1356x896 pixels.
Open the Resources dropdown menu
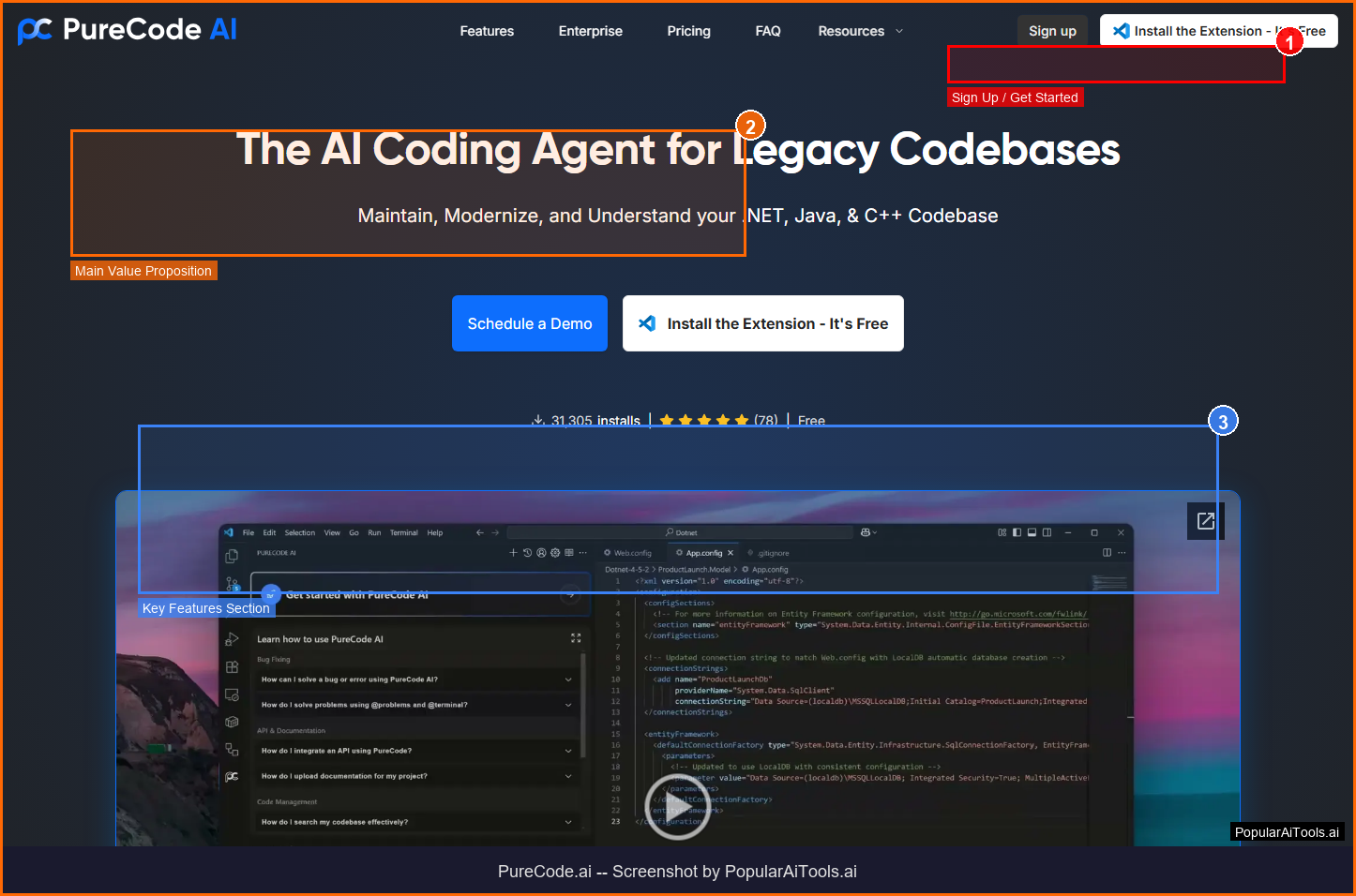click(860, 31)
